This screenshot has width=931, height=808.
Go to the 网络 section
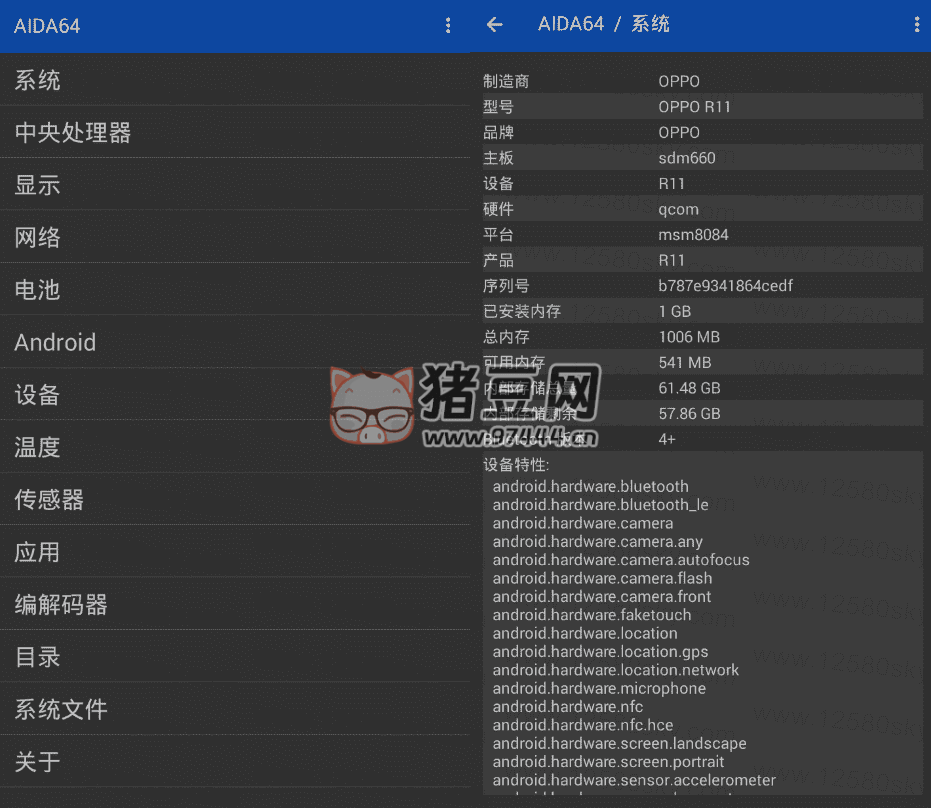(x=234, y=237)
